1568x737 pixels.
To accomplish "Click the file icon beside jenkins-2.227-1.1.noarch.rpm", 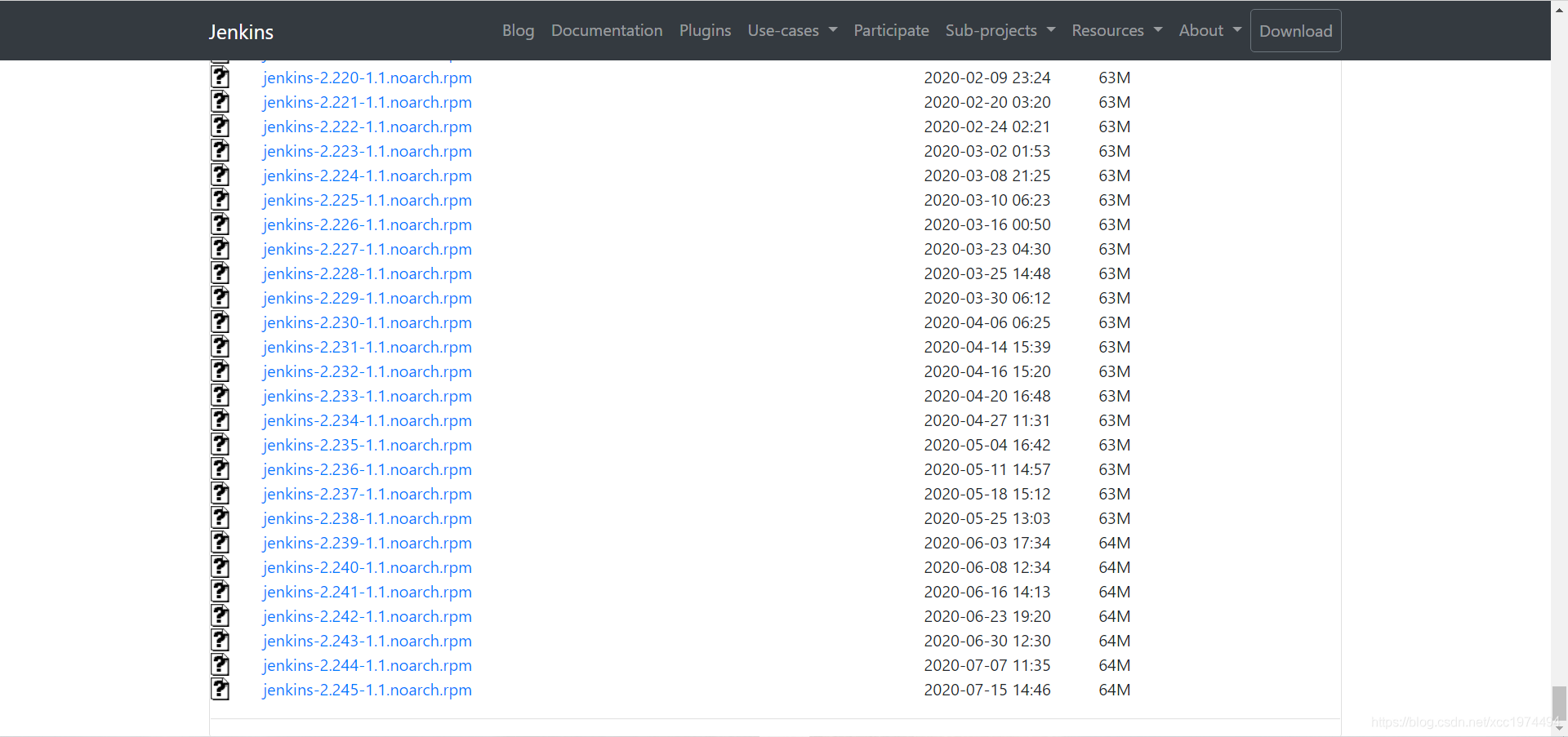I will pos(220,249).
